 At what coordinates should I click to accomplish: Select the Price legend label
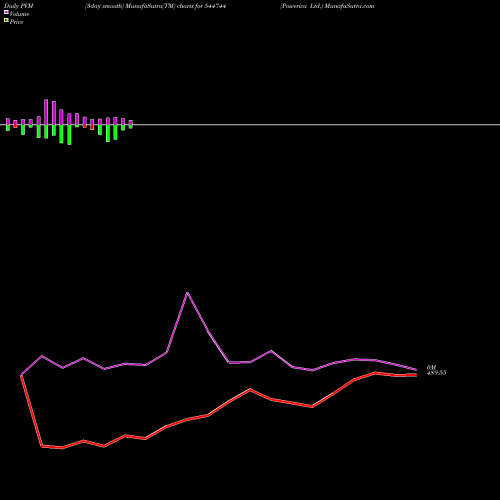tap(16, 22)
